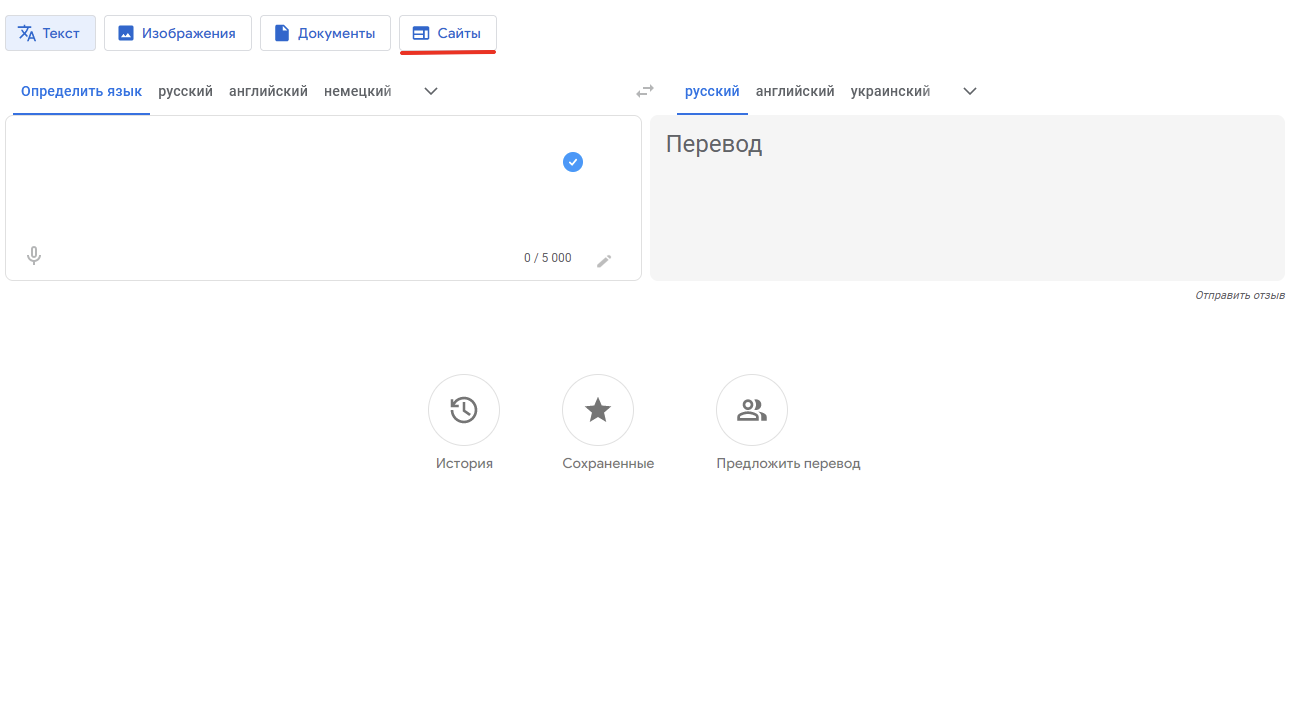Open the Документы translation mode
The image size is (1298, 719).
[x=325, y=33]
